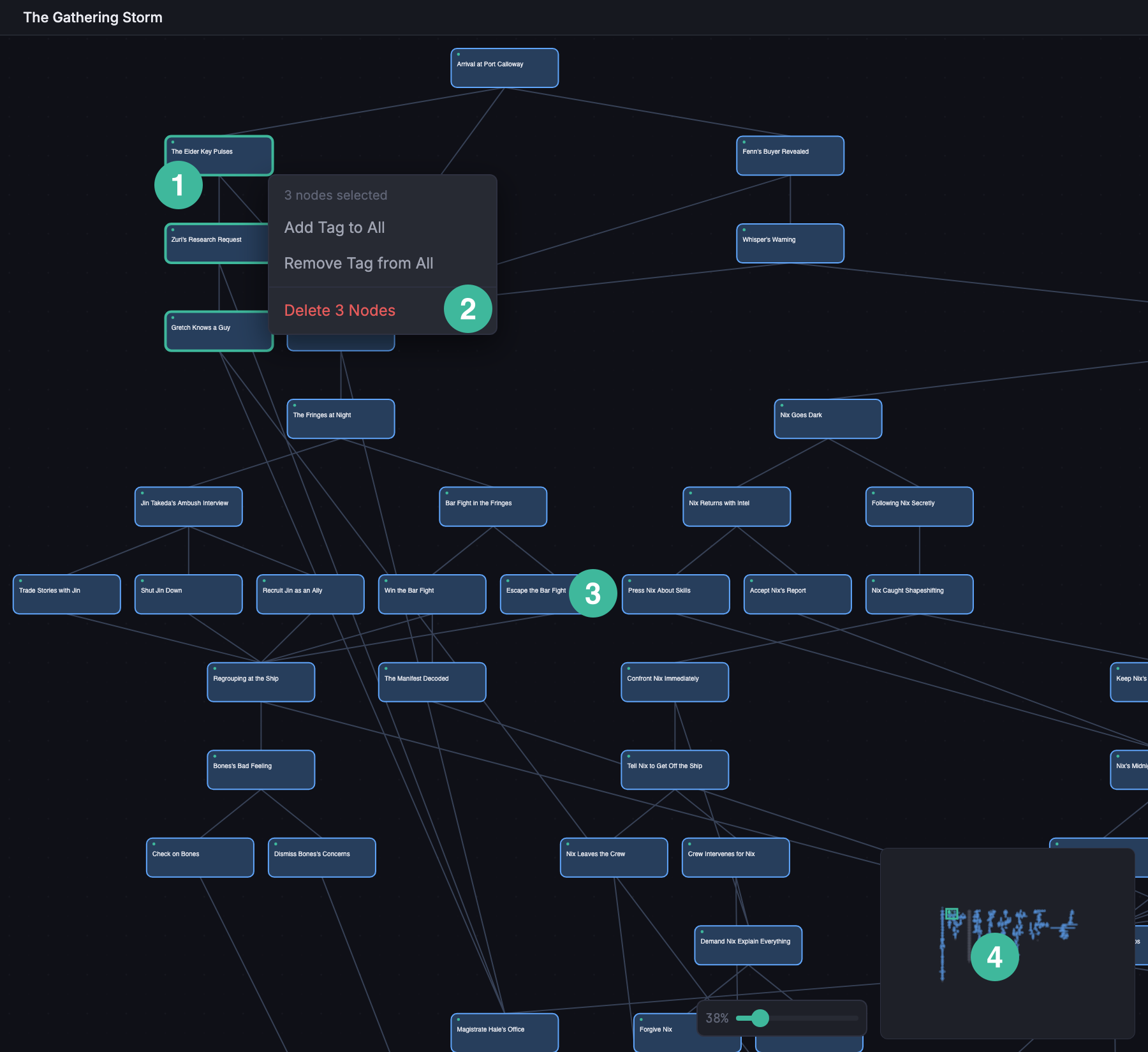Select Magistrate Hale's Office node
This screenshot has height=1052, width=1148.
(x=504, y=1033)
